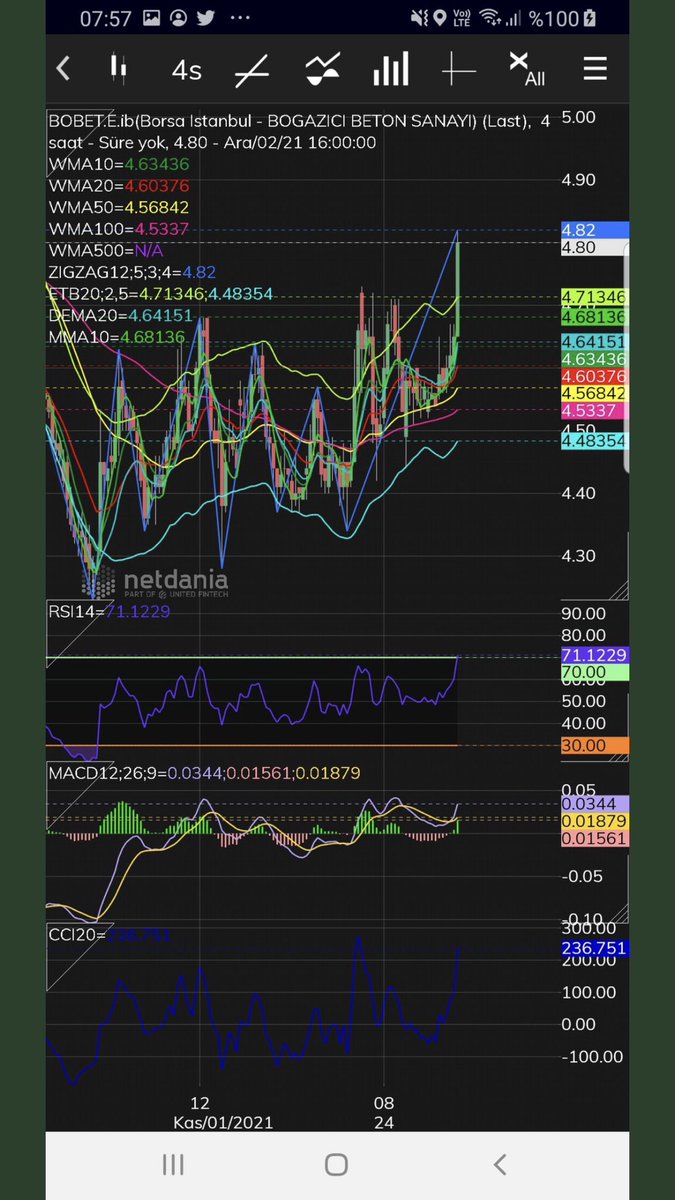The width and height of the screenshot is (675, 1200).
Task: Select the ZIGZAG12;5;3;4 indicator label
Action: (x=132, y=272)
